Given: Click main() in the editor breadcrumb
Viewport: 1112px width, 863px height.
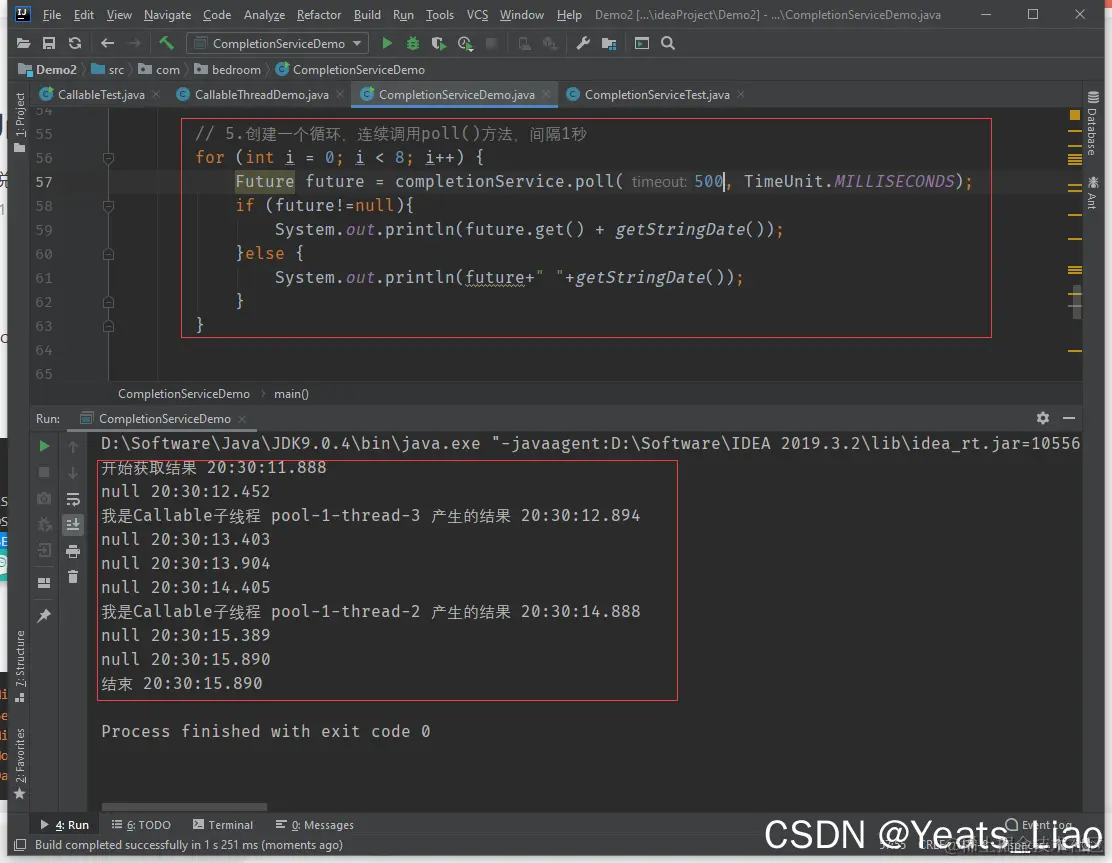Looking at the screenshot, I should 291,394.
